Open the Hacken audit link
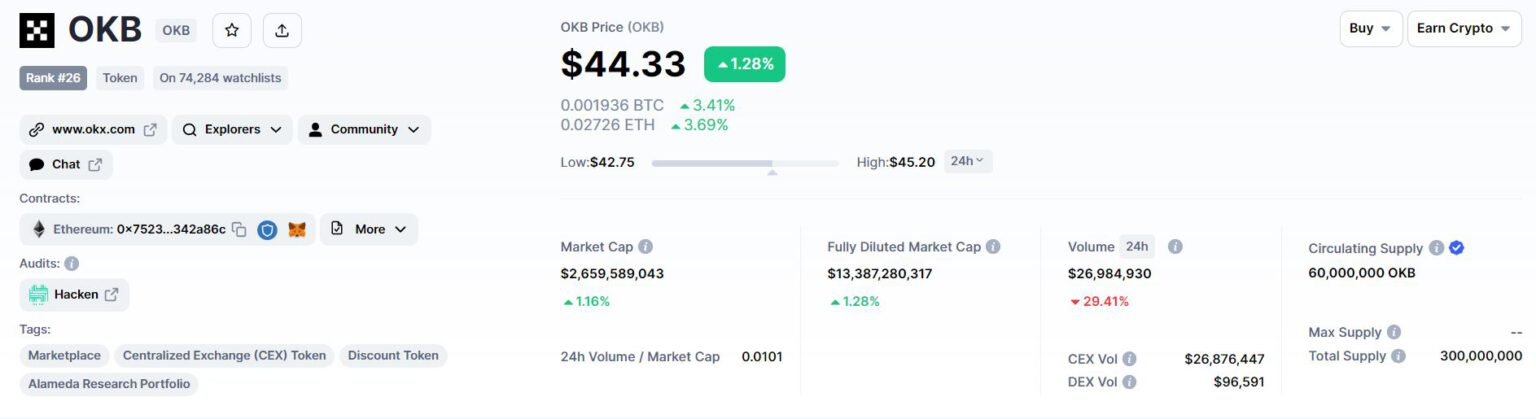Screen dimensions: 1536x419 75,294
